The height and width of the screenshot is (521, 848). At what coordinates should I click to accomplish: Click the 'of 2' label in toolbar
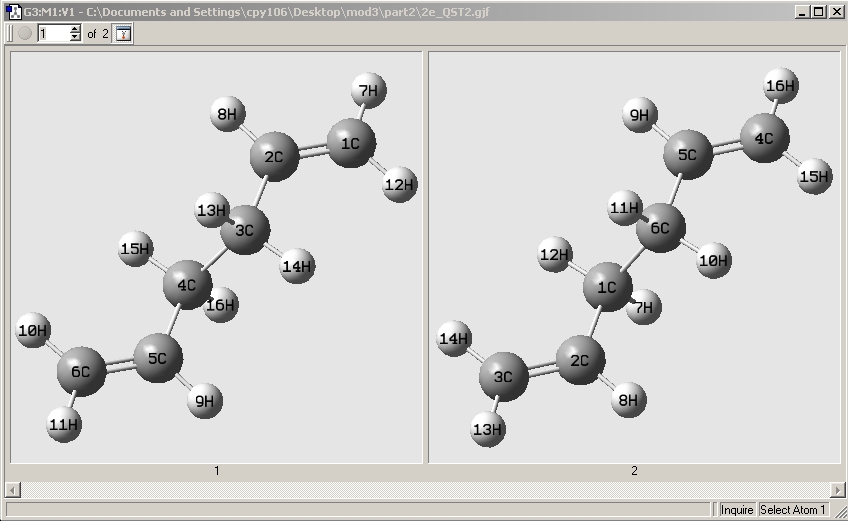(x=98, y=34)
